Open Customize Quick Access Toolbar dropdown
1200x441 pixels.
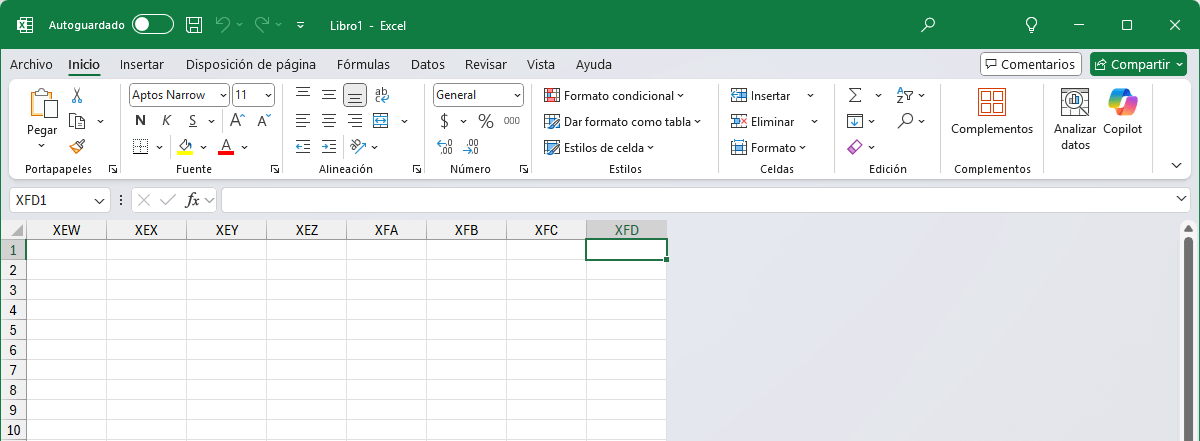pos(300,24)
